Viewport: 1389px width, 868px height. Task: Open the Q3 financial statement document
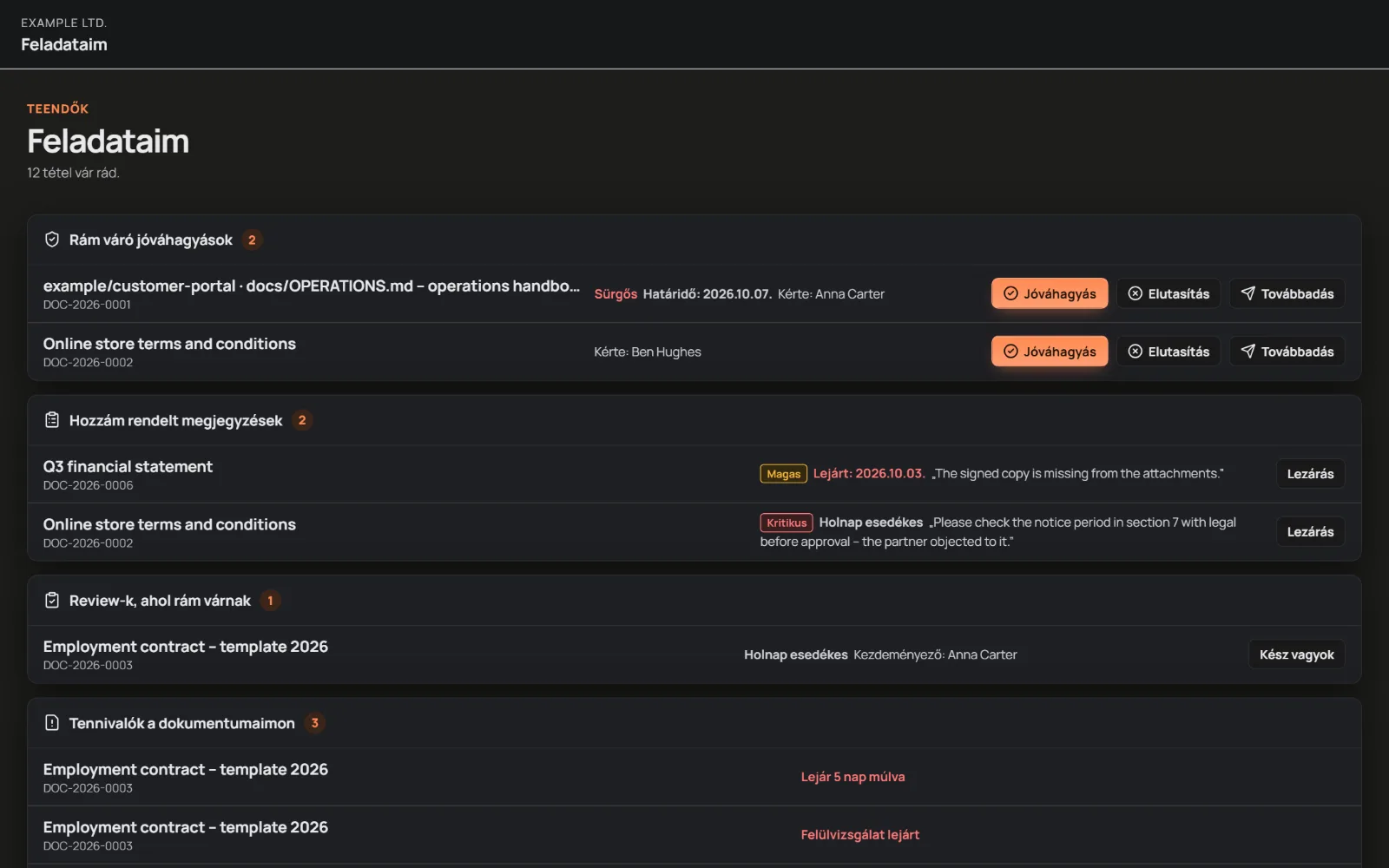128,466
